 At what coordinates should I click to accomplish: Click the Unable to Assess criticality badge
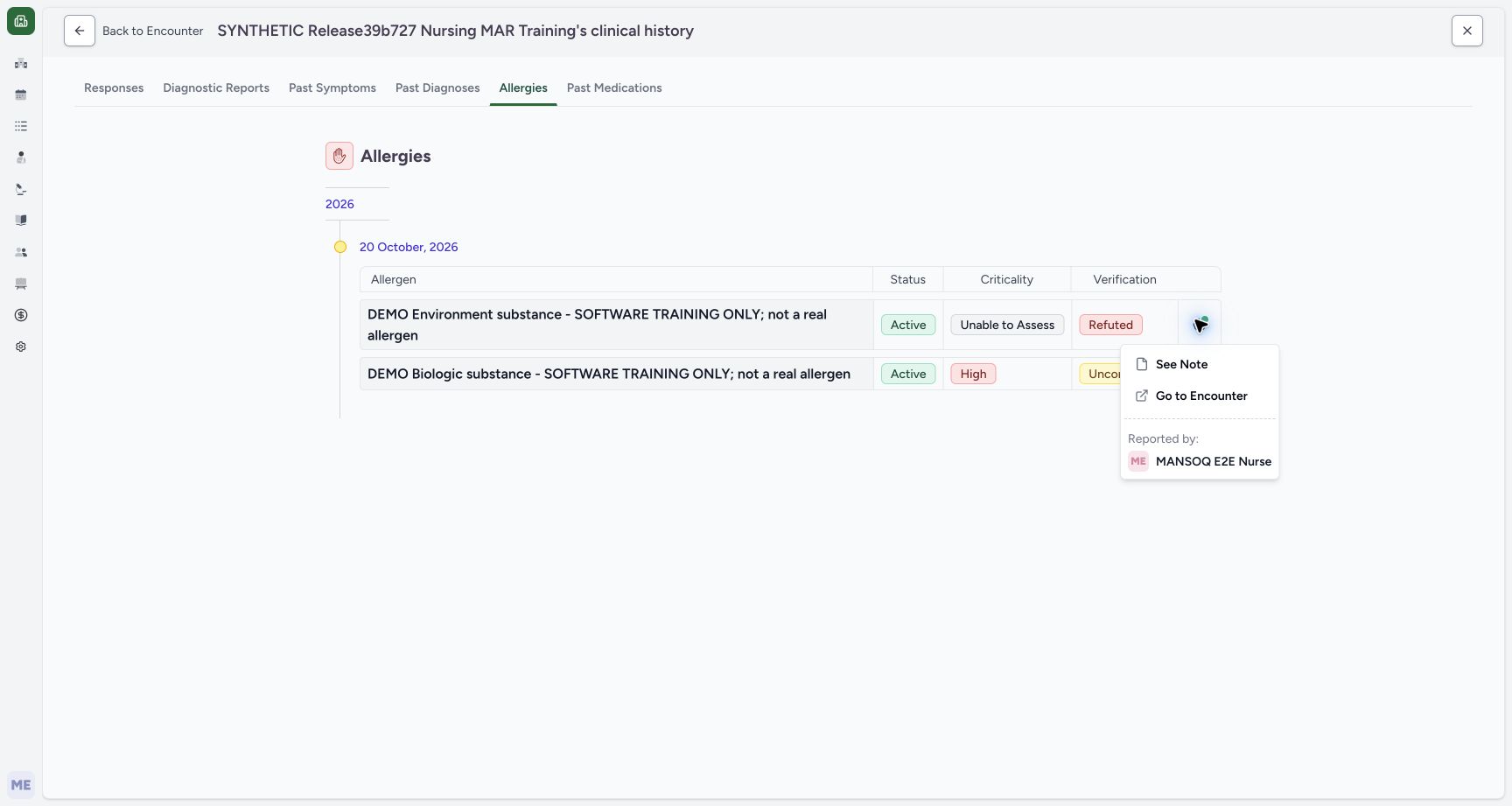[x=1007, y=325]
